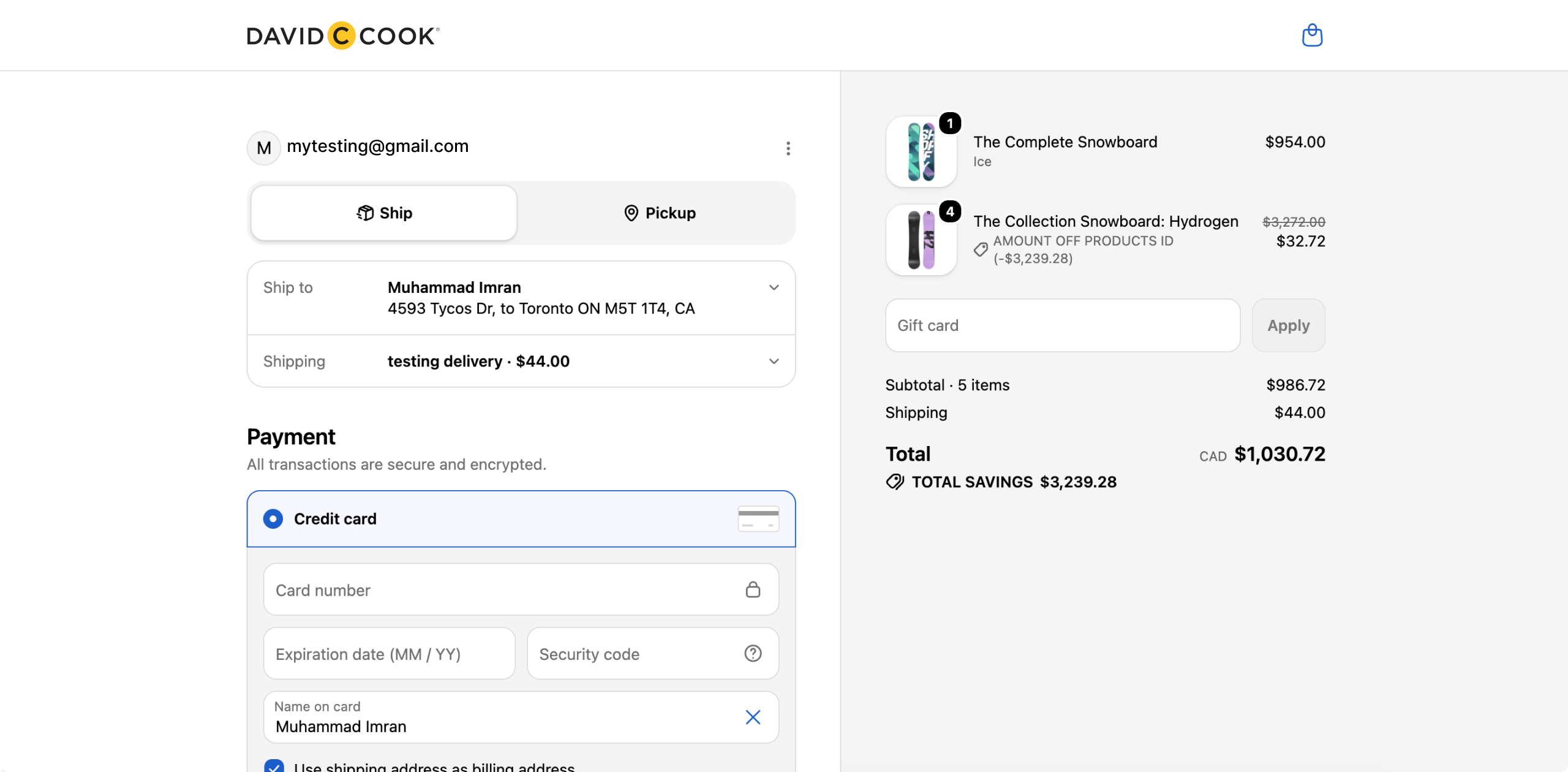
Task: Click the strikethrough price $3,272.00
Action: 1294,222
